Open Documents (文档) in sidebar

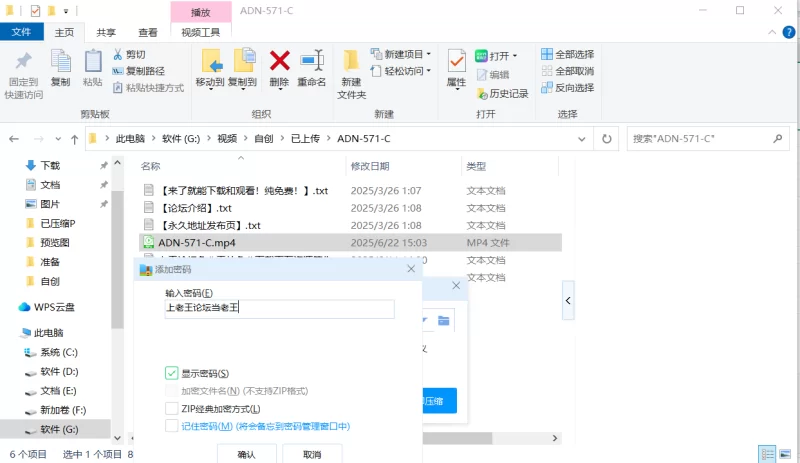click(50, 185)
